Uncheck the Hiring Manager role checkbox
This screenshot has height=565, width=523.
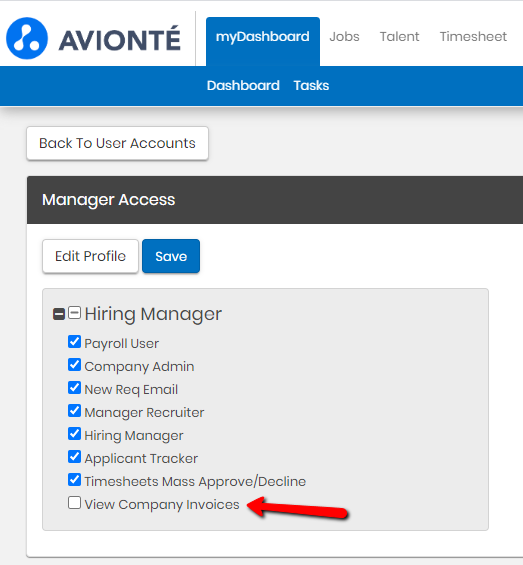pos(74,434)
